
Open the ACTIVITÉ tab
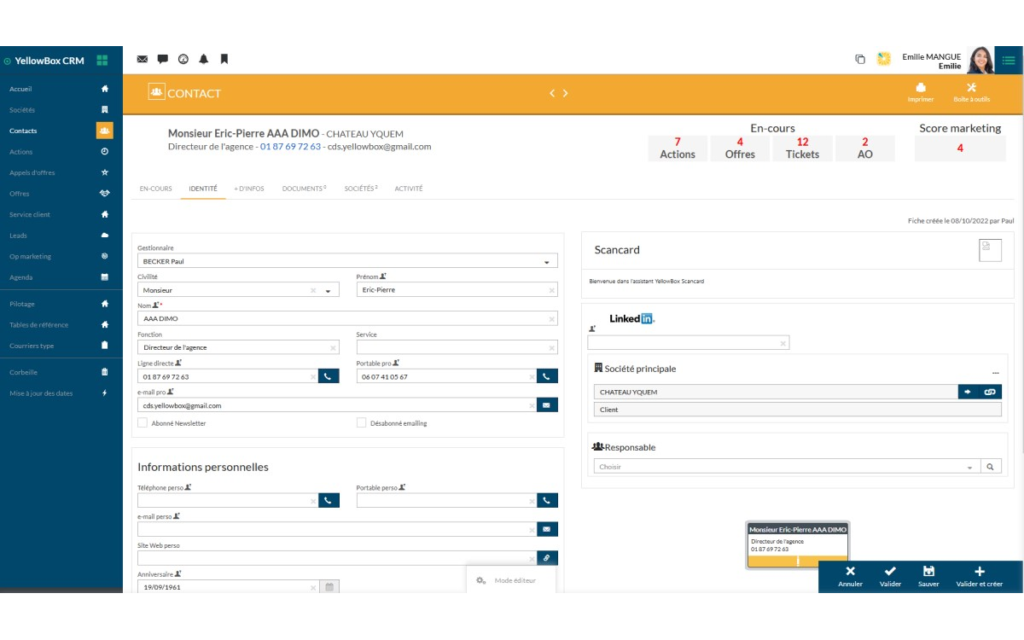(408, 189)
